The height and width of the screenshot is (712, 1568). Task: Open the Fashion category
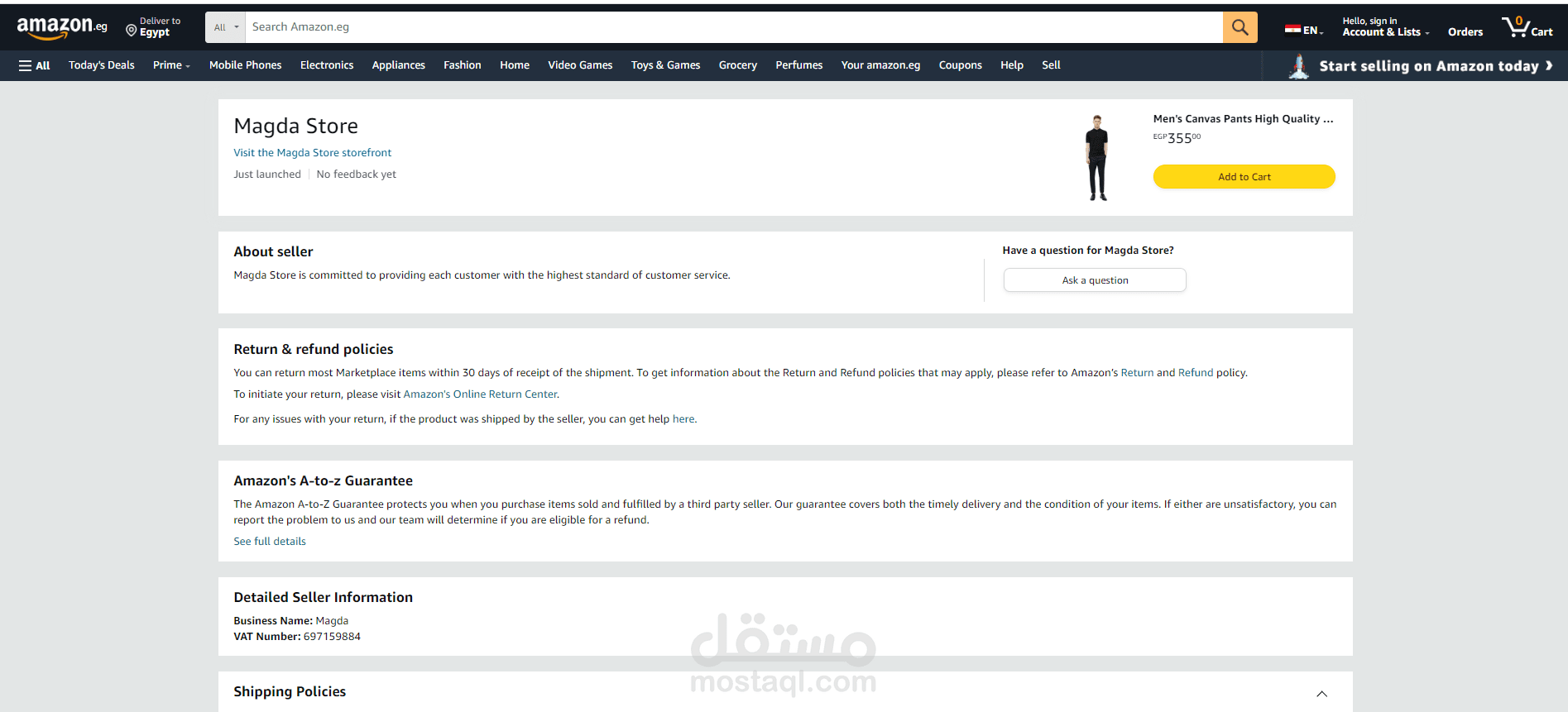click(x=463, y=65)
